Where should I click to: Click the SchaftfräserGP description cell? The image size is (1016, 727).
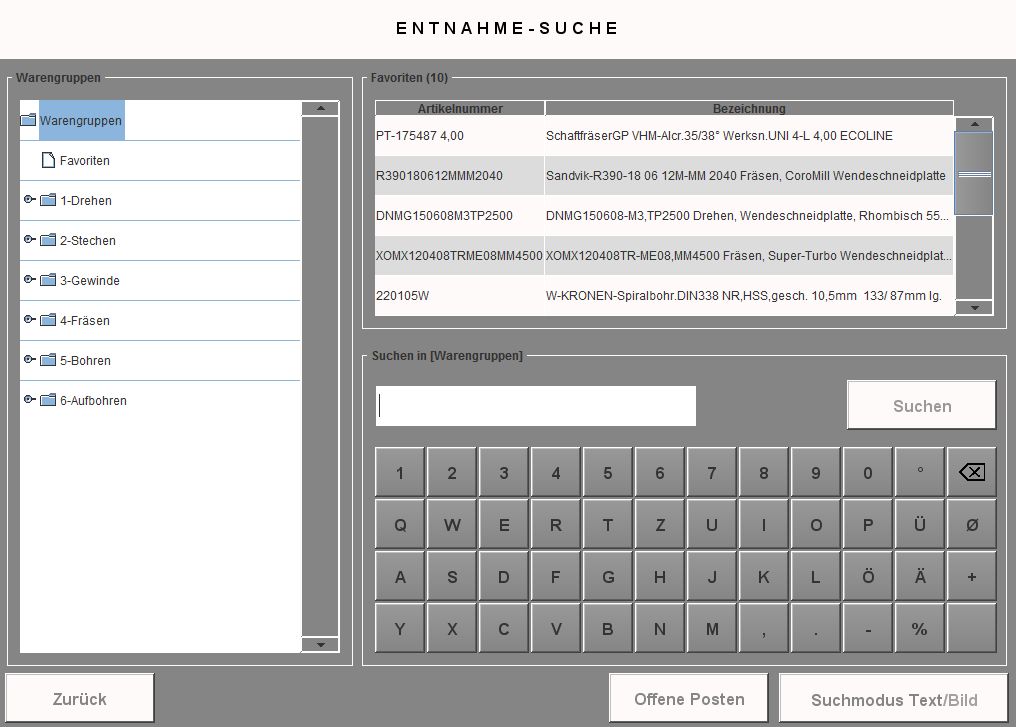pyautogui.click(x=749, y=135)
